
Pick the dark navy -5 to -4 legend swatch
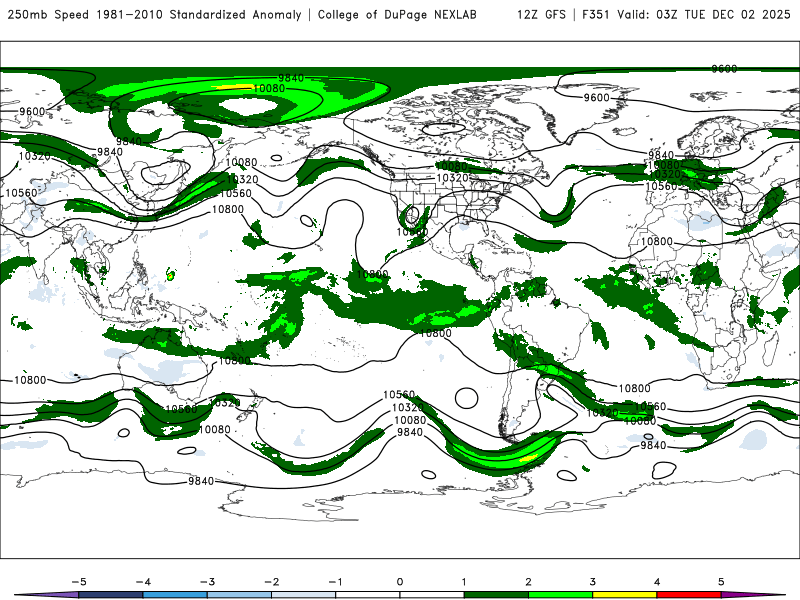(111, 595)
